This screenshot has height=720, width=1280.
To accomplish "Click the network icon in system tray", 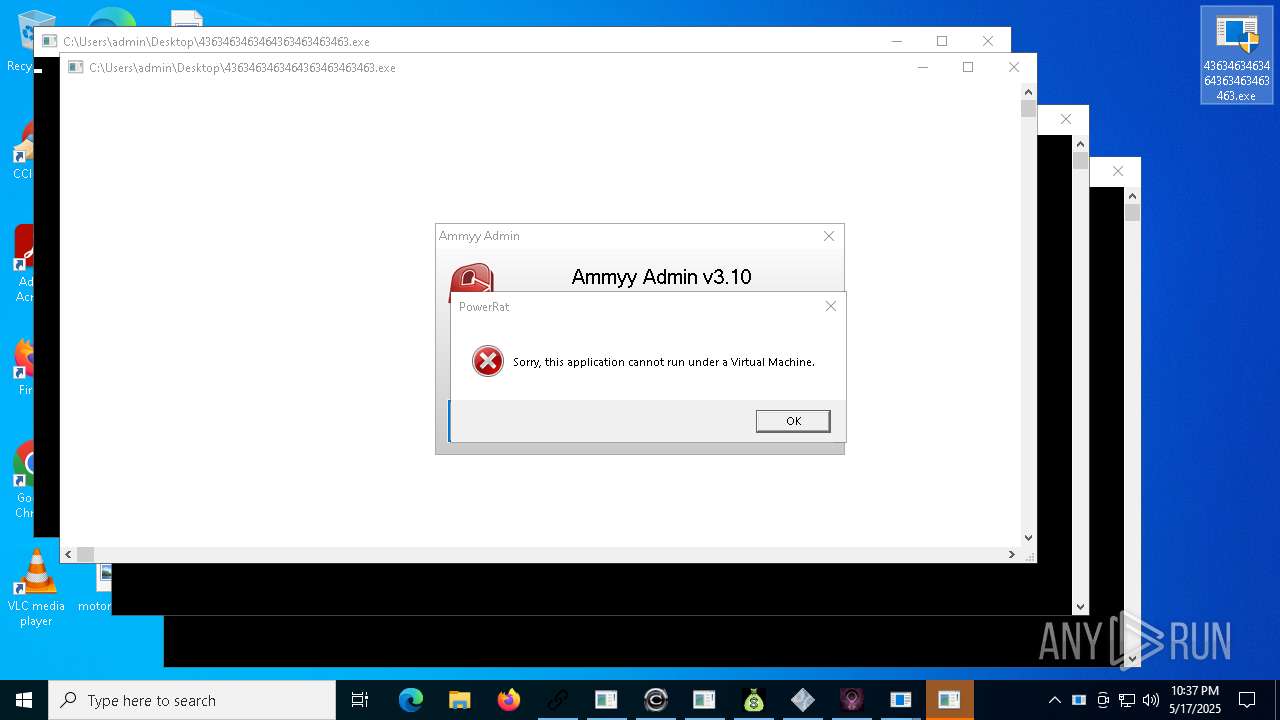I will (1127, 700).
